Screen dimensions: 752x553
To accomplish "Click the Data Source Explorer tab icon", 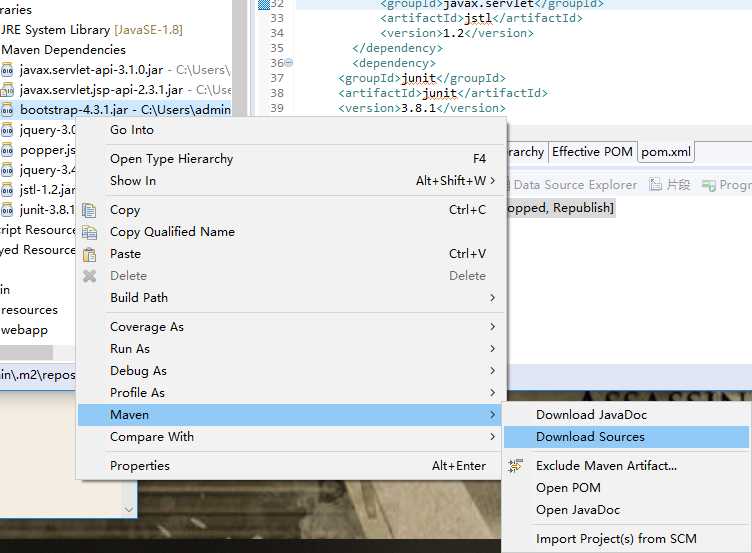I will pyautogui.click(x=506, y=185).
